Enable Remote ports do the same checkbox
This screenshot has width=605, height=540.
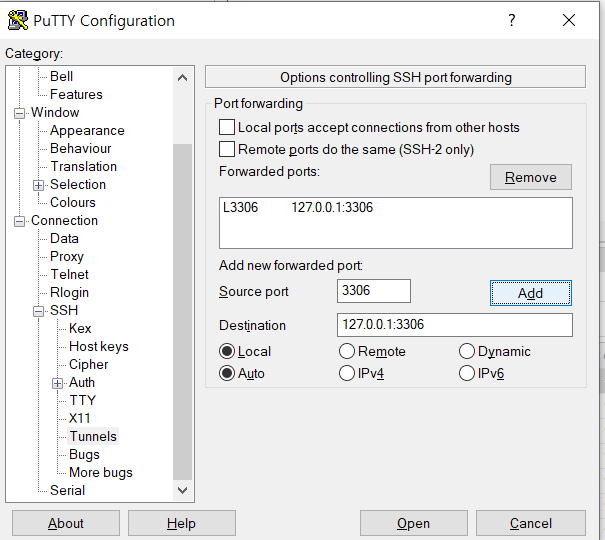pyautogui.click(x=227, y=149)
